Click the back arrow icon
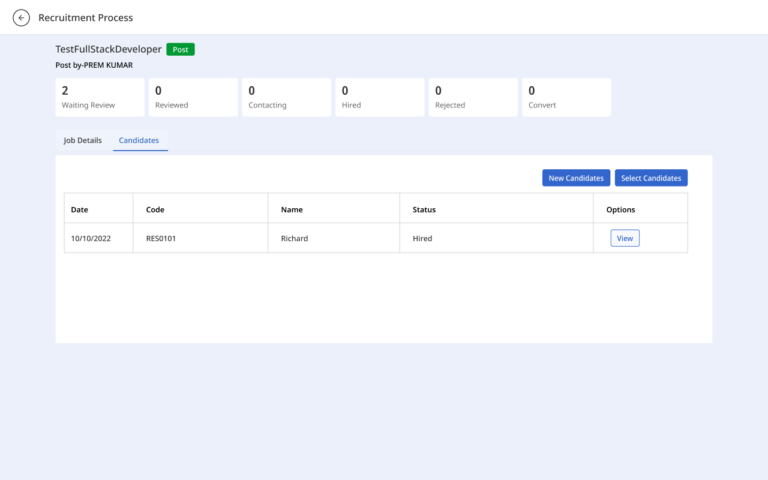 point(21,18)
